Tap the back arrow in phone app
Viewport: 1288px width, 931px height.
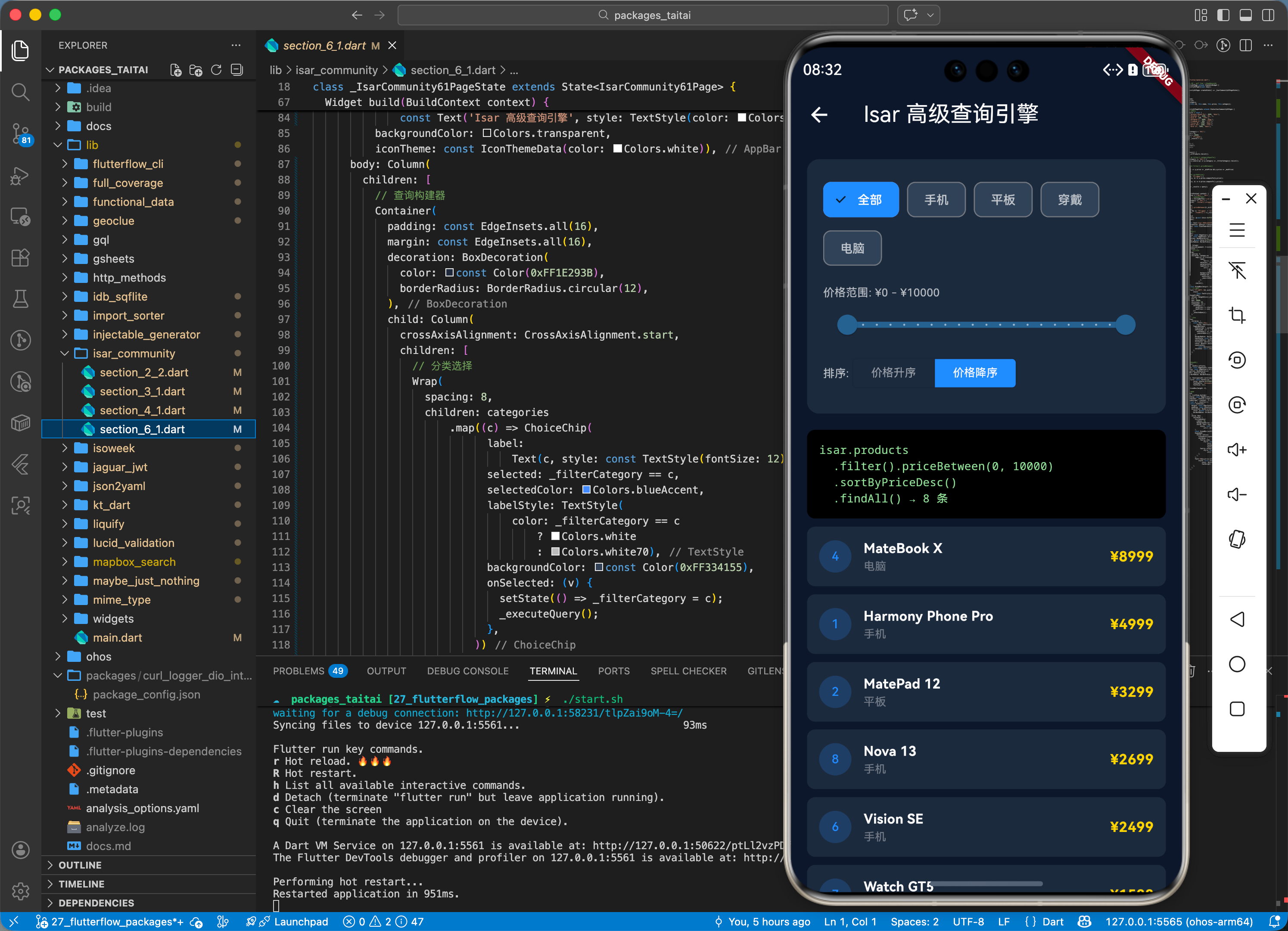[x=819, y=115]
